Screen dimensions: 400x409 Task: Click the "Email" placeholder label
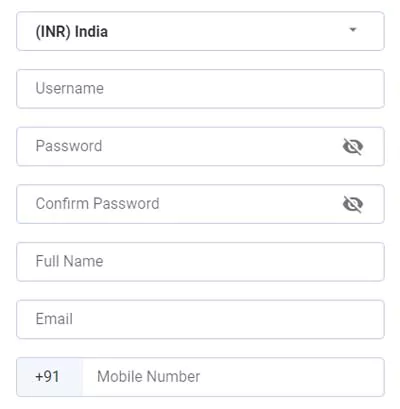point(54,319)
